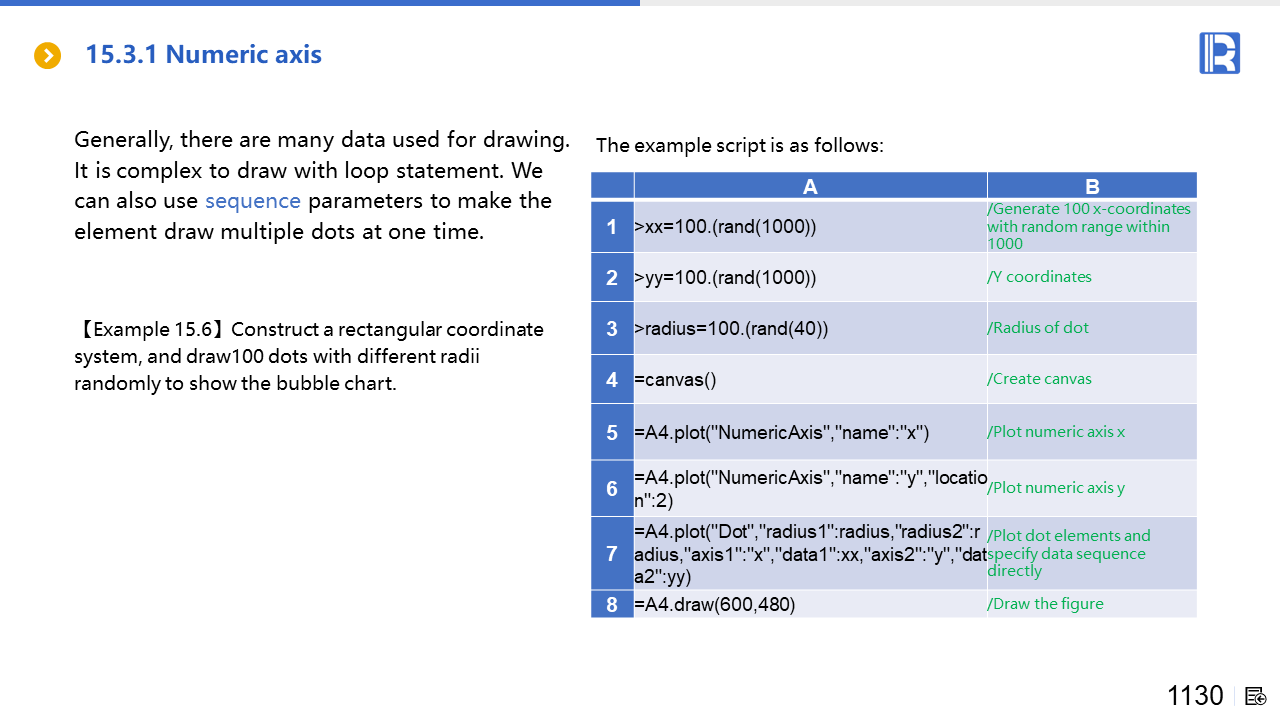This screenshot has width=1280, height=720.
Task: Click slide number 1130
Action: click(x=1195, y=696)
